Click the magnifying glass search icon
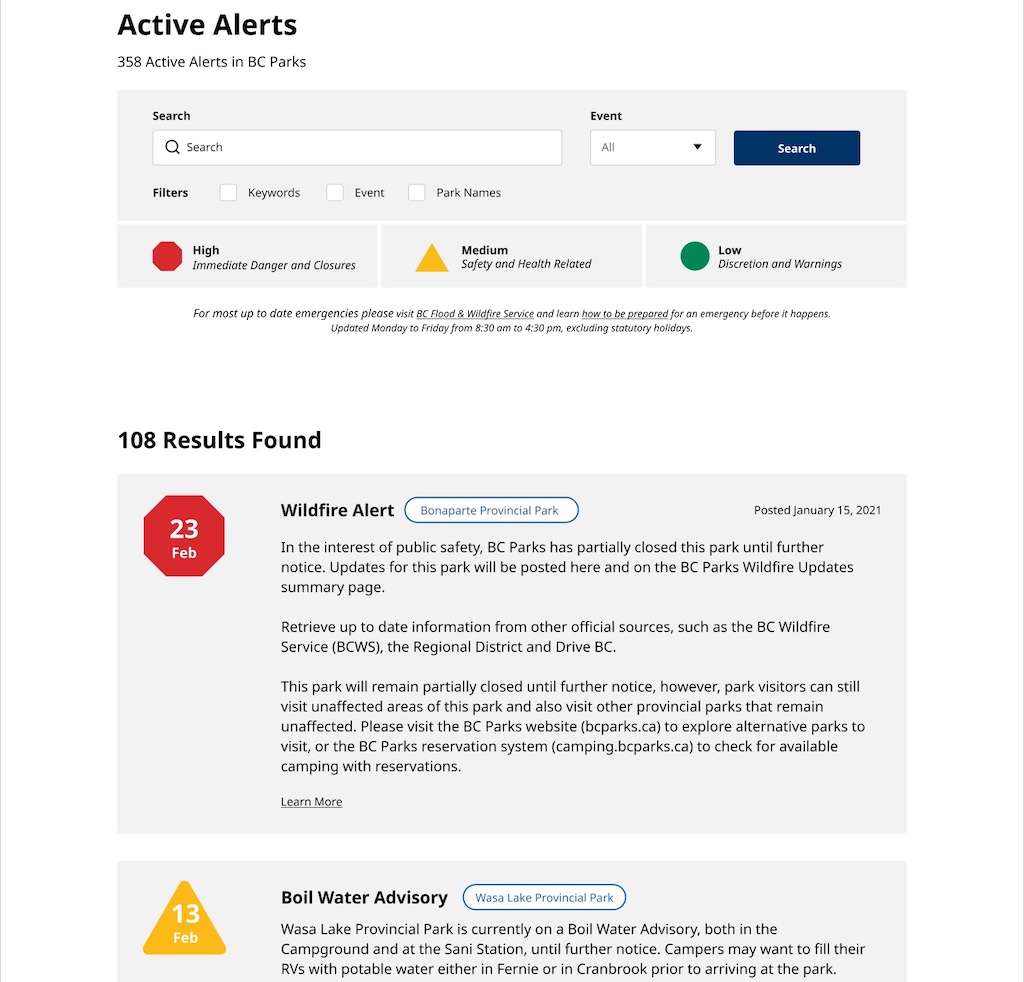The image size is (1024, 982). coord(172,147)
